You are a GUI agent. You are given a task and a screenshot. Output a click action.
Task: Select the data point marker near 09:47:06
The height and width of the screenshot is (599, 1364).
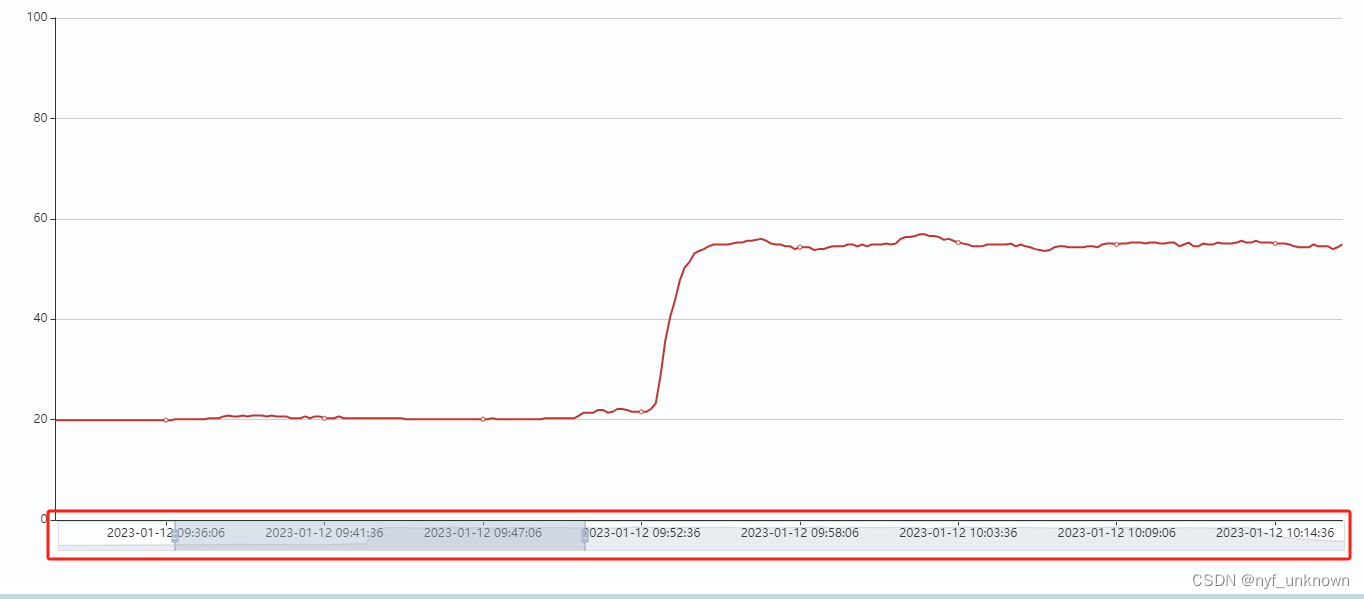pyautogui.click(x=481, y=420)
